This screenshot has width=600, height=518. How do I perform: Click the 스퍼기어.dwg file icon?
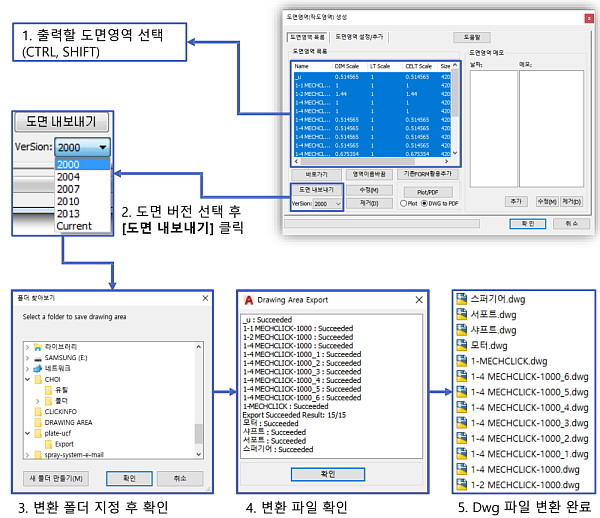pyautogui.click(x=461, y=299)
